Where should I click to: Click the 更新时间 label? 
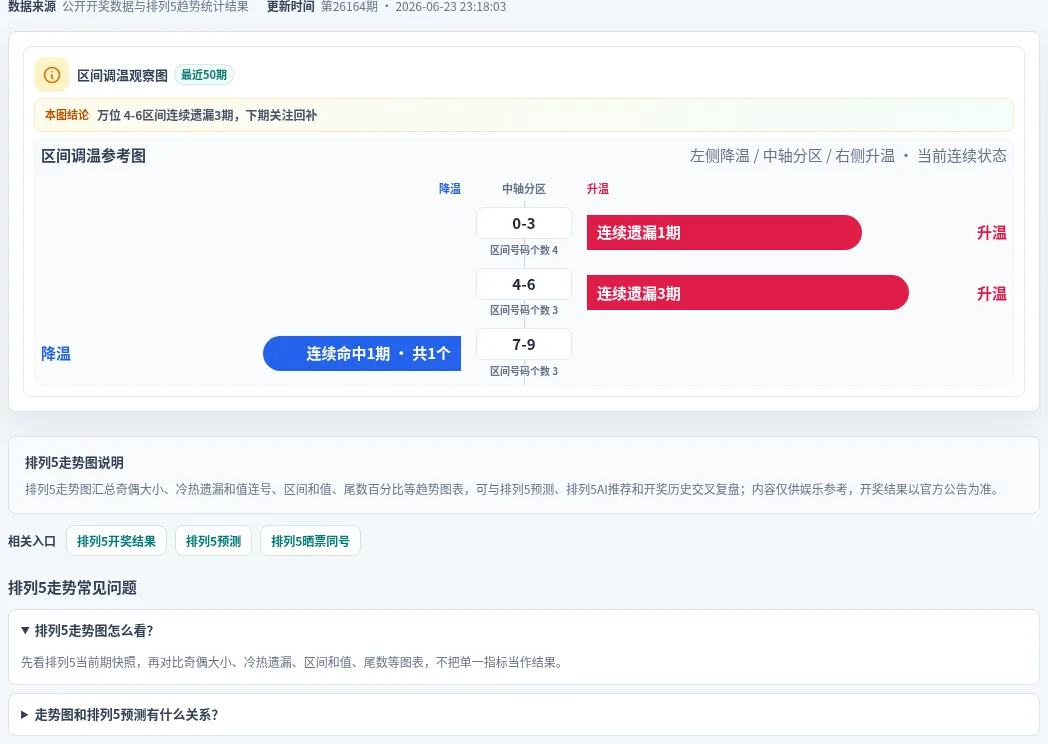pos(291,7)
